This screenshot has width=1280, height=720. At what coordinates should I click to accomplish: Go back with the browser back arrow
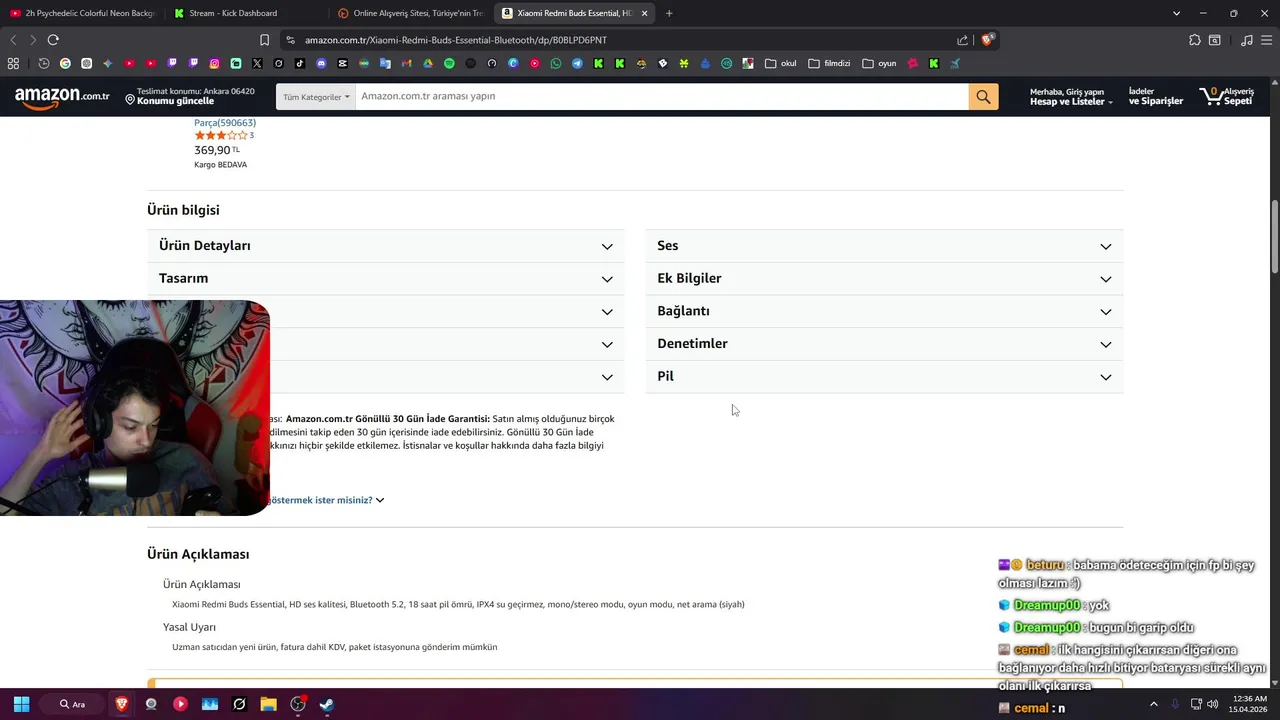click(x=13, y=40)
